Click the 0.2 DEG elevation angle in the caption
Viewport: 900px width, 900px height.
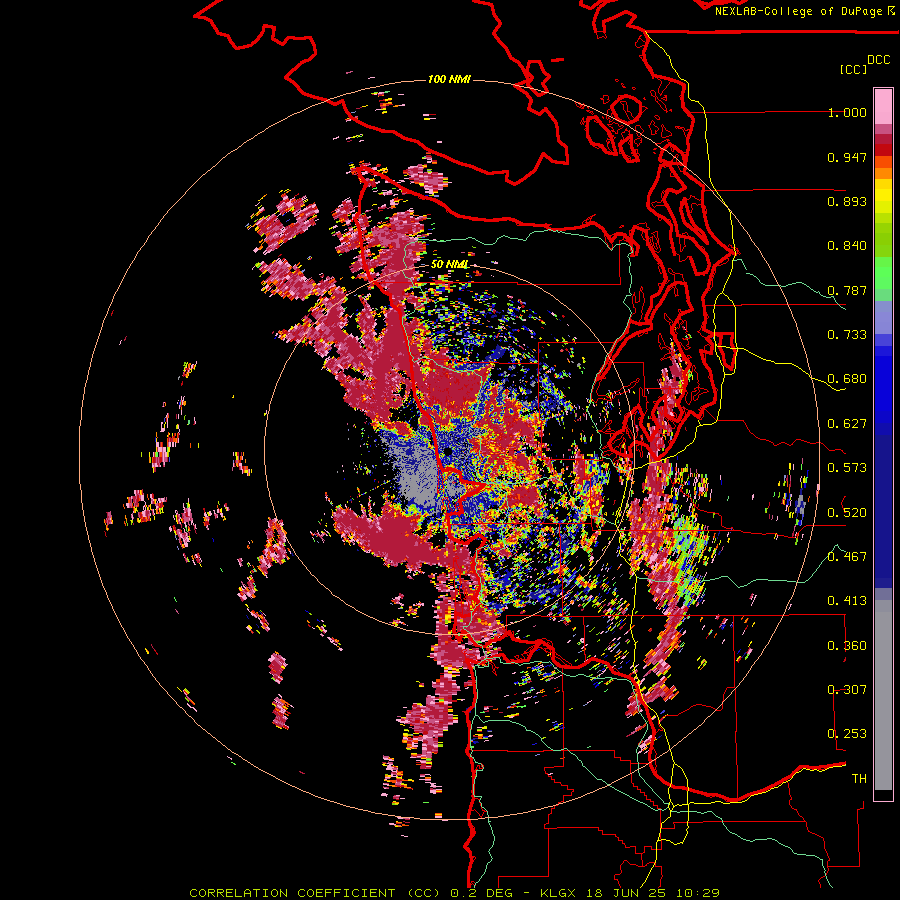coord(482,893)
